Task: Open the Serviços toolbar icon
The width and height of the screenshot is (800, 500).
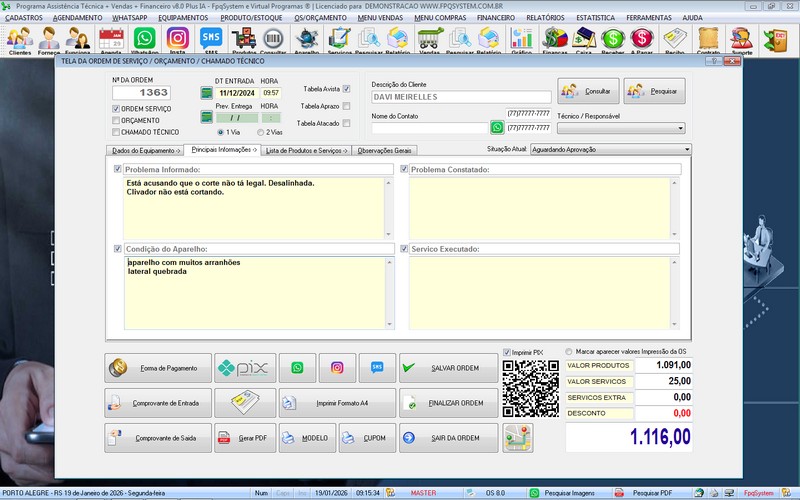Action: pyautogui.click(x=339, y=40)
